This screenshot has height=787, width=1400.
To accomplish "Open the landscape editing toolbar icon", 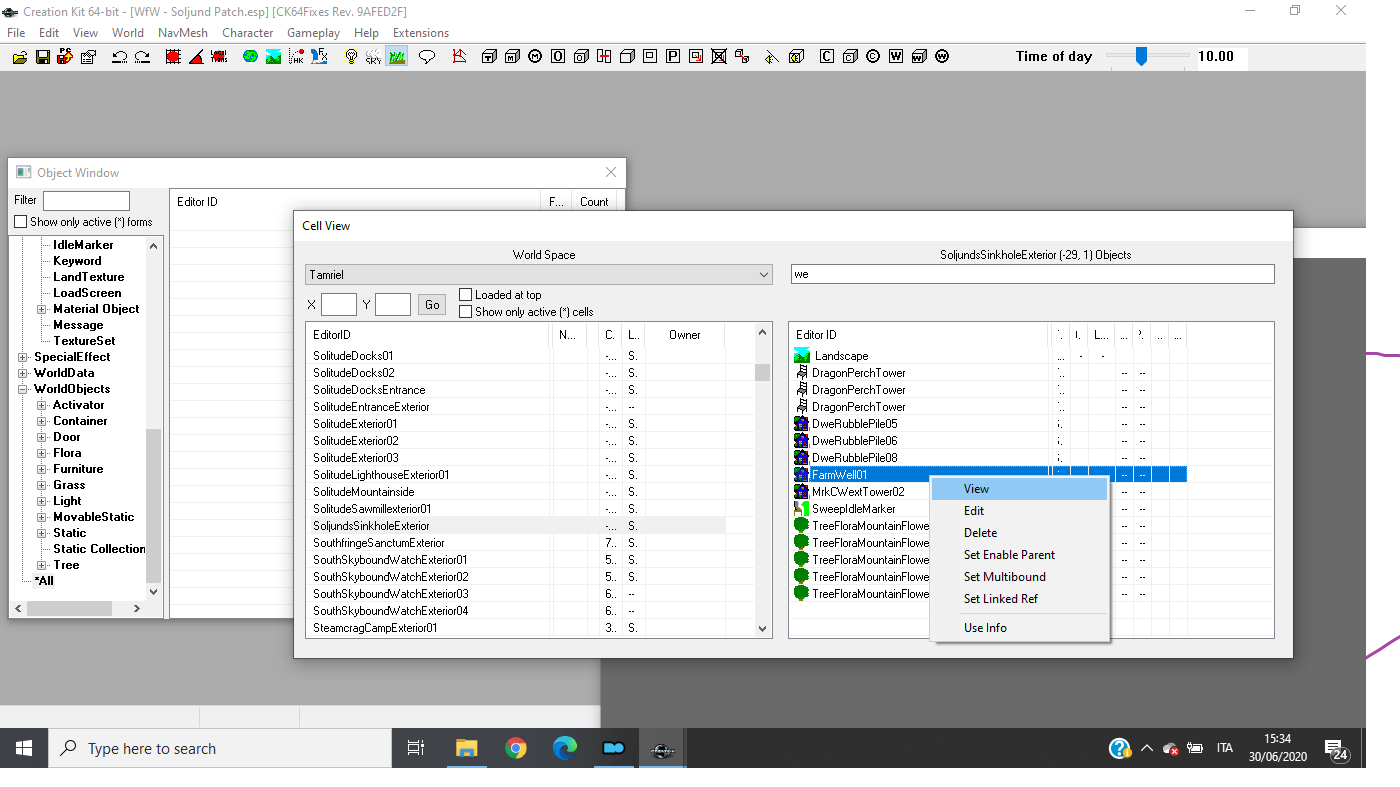I will pos(273,57).
